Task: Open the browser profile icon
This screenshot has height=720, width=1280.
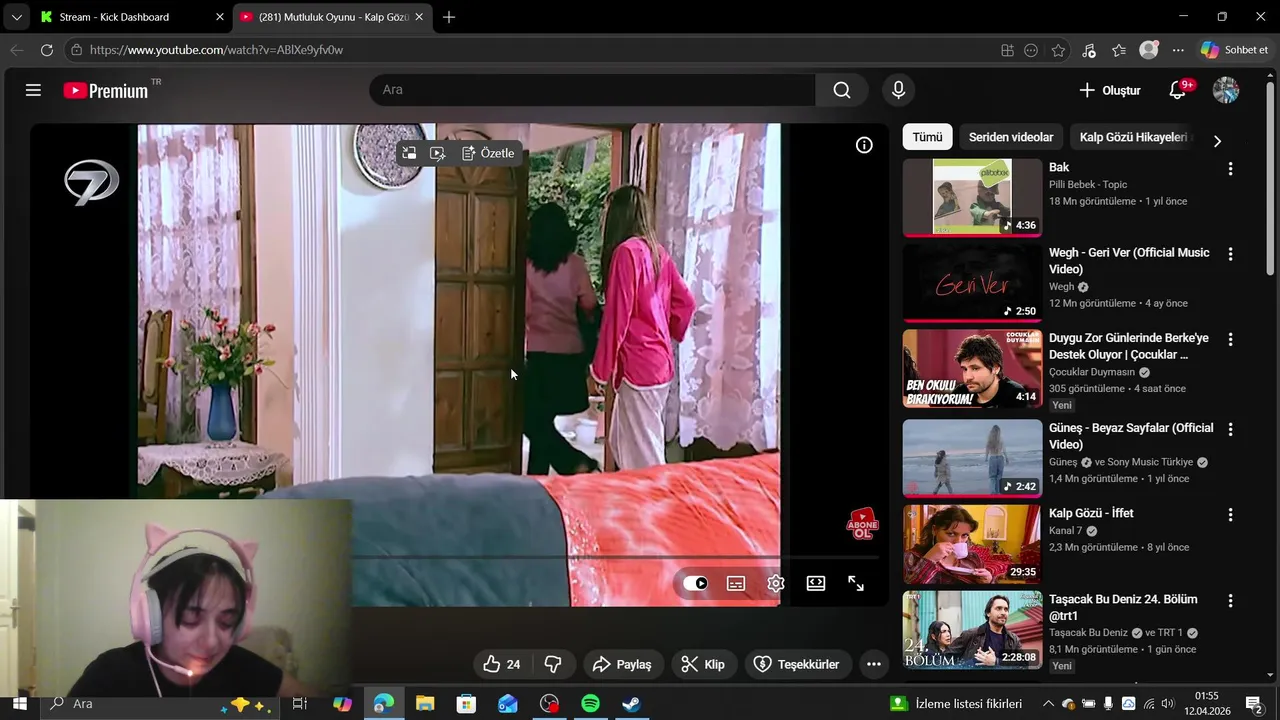Action: (x=1149, y=50)
